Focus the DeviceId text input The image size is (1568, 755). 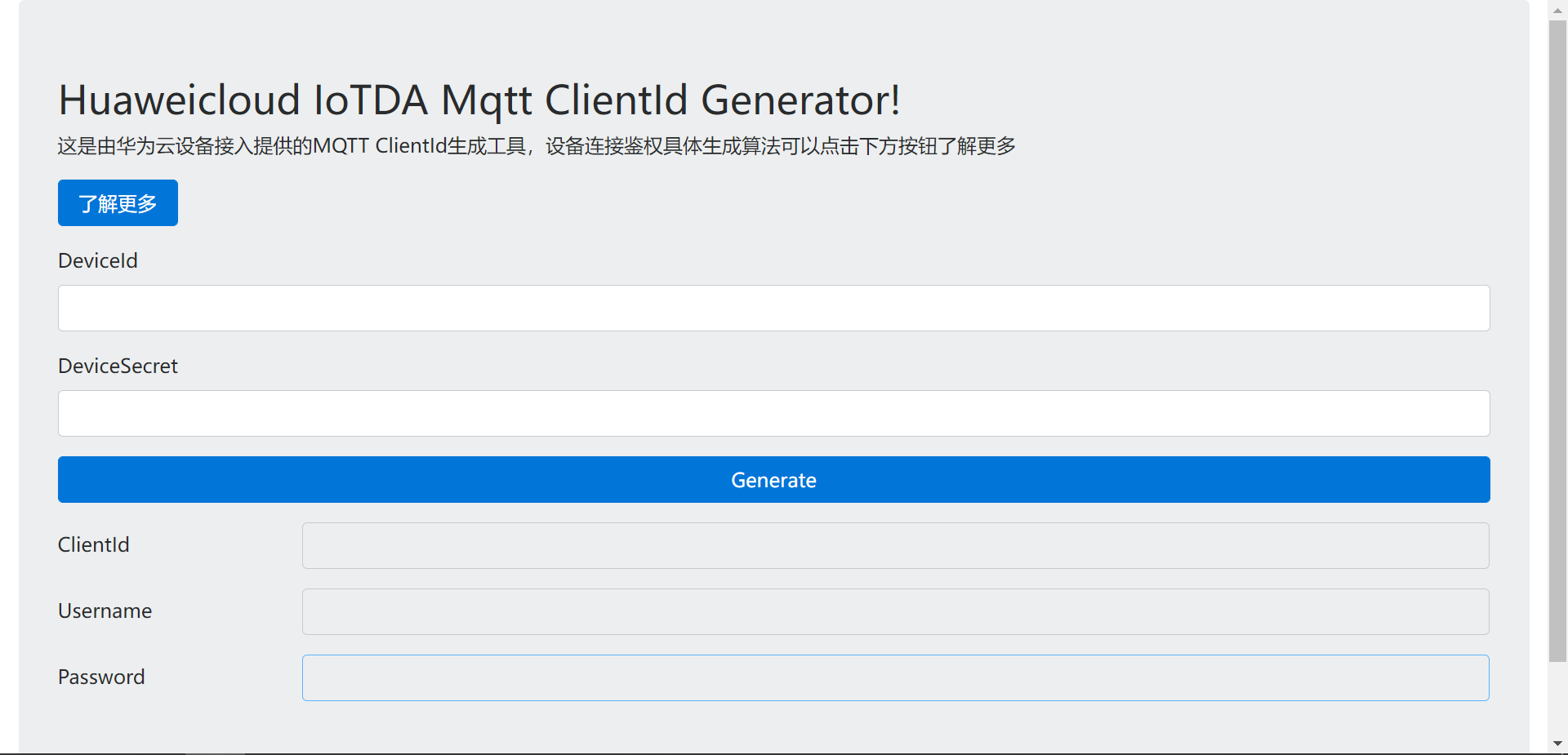(773, 309)
